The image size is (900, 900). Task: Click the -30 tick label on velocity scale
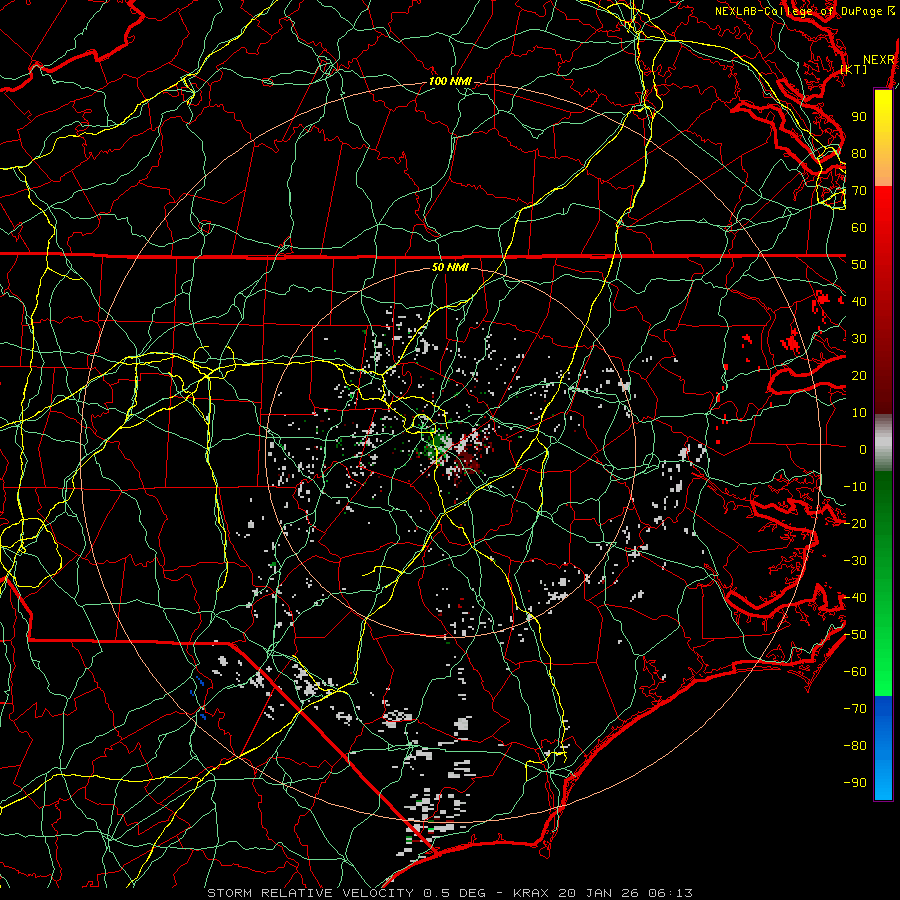[855, 561]
